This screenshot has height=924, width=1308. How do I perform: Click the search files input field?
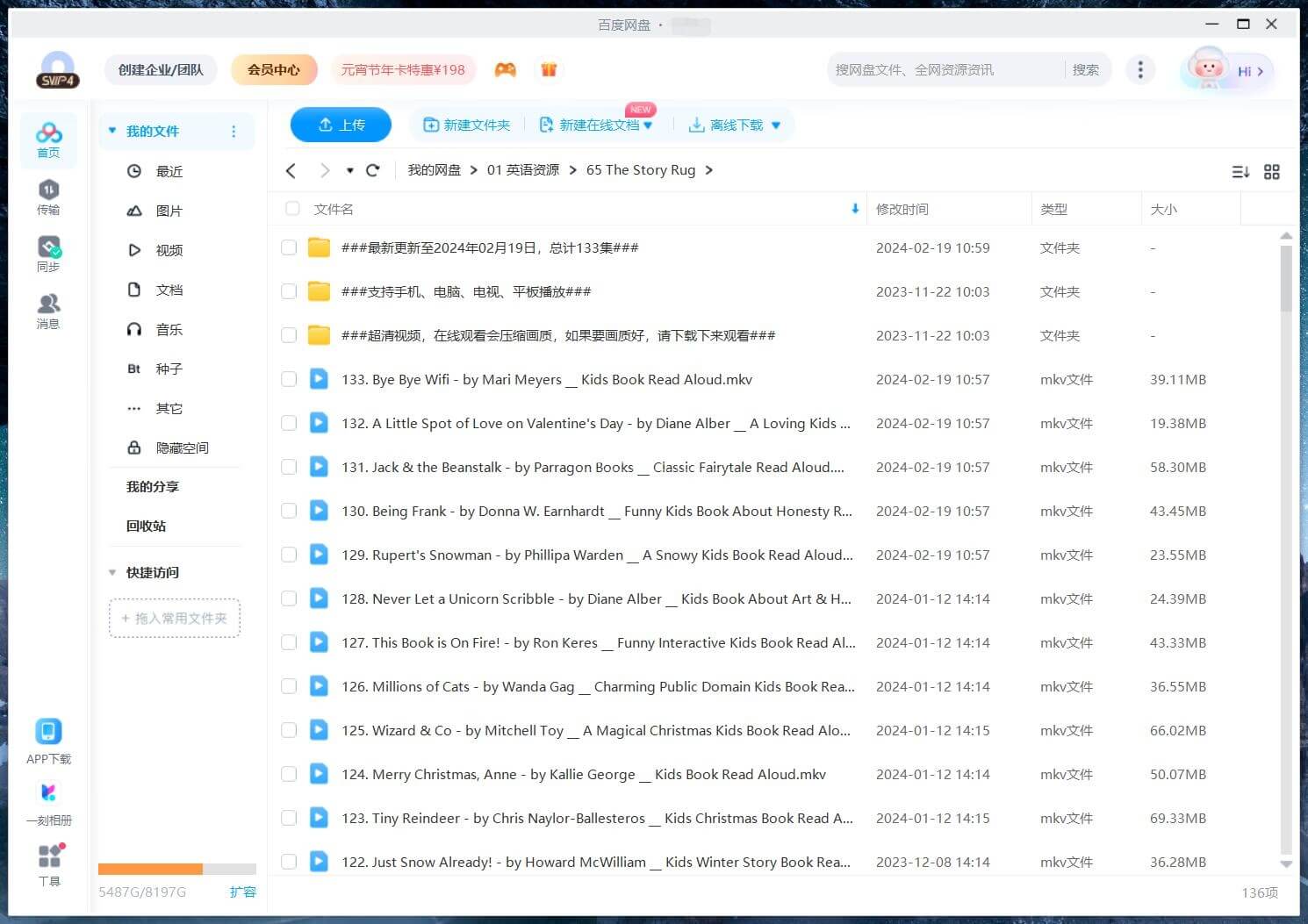click(x=944, y=70)
